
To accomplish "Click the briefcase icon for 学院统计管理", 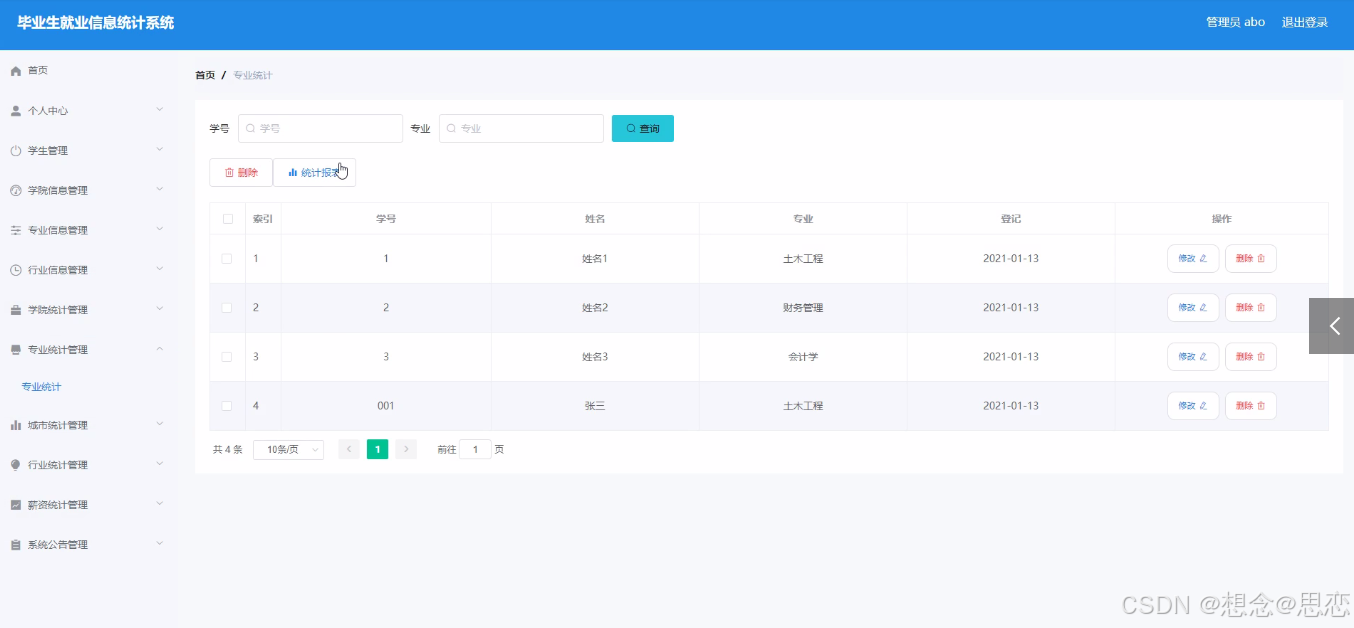I will click(16, 310).
